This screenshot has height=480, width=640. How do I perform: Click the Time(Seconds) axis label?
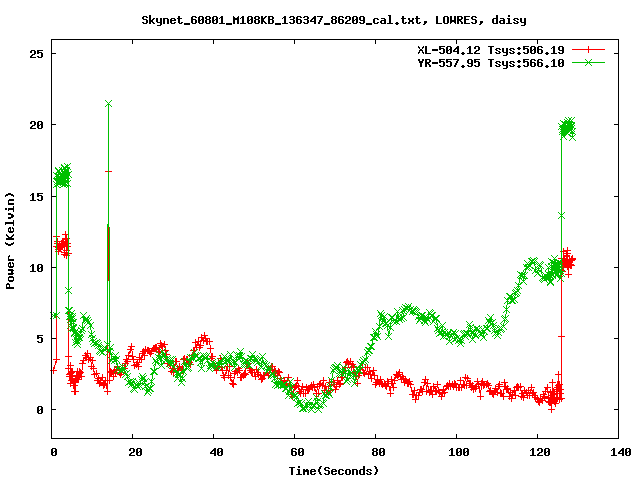333,471
